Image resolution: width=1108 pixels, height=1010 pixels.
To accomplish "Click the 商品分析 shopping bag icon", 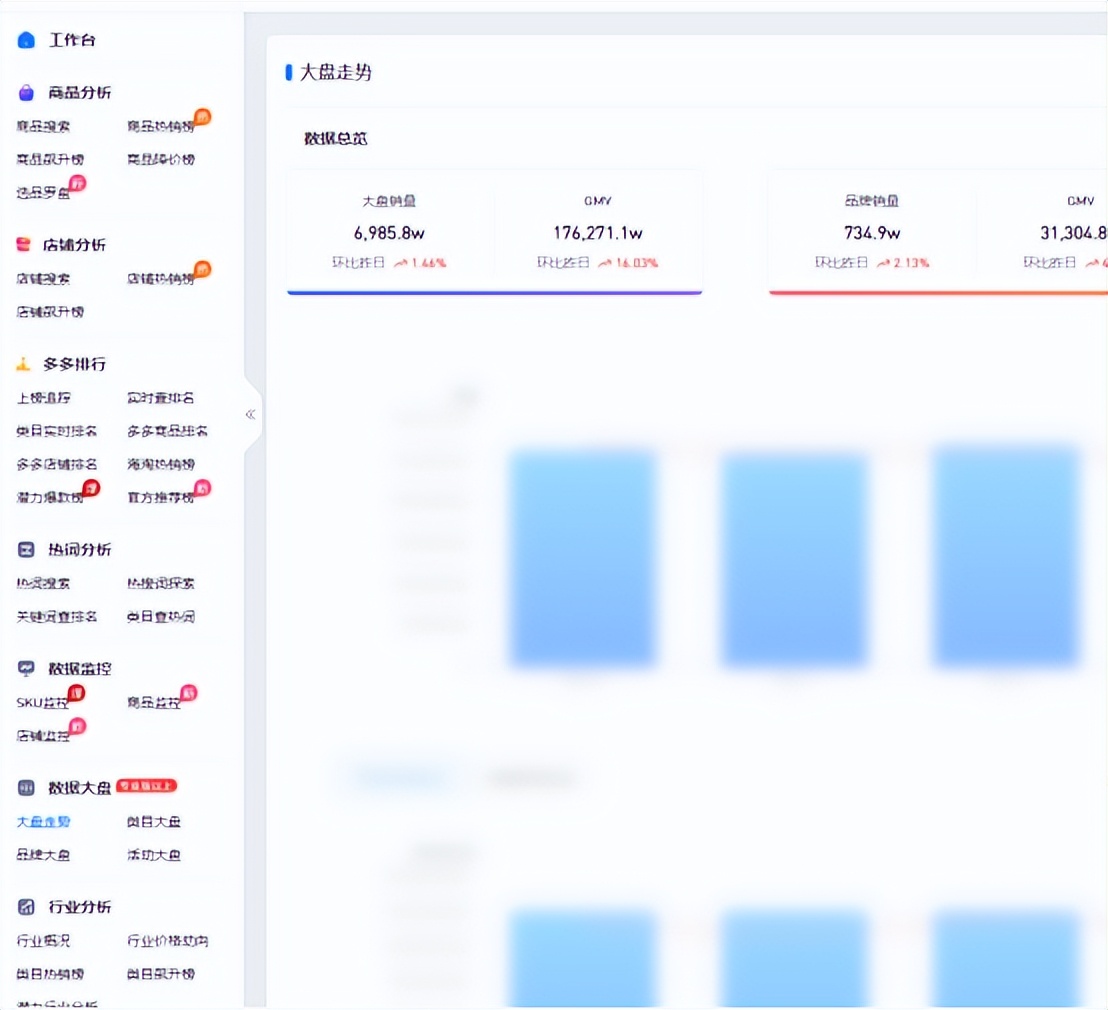I will tap(26, 93).
